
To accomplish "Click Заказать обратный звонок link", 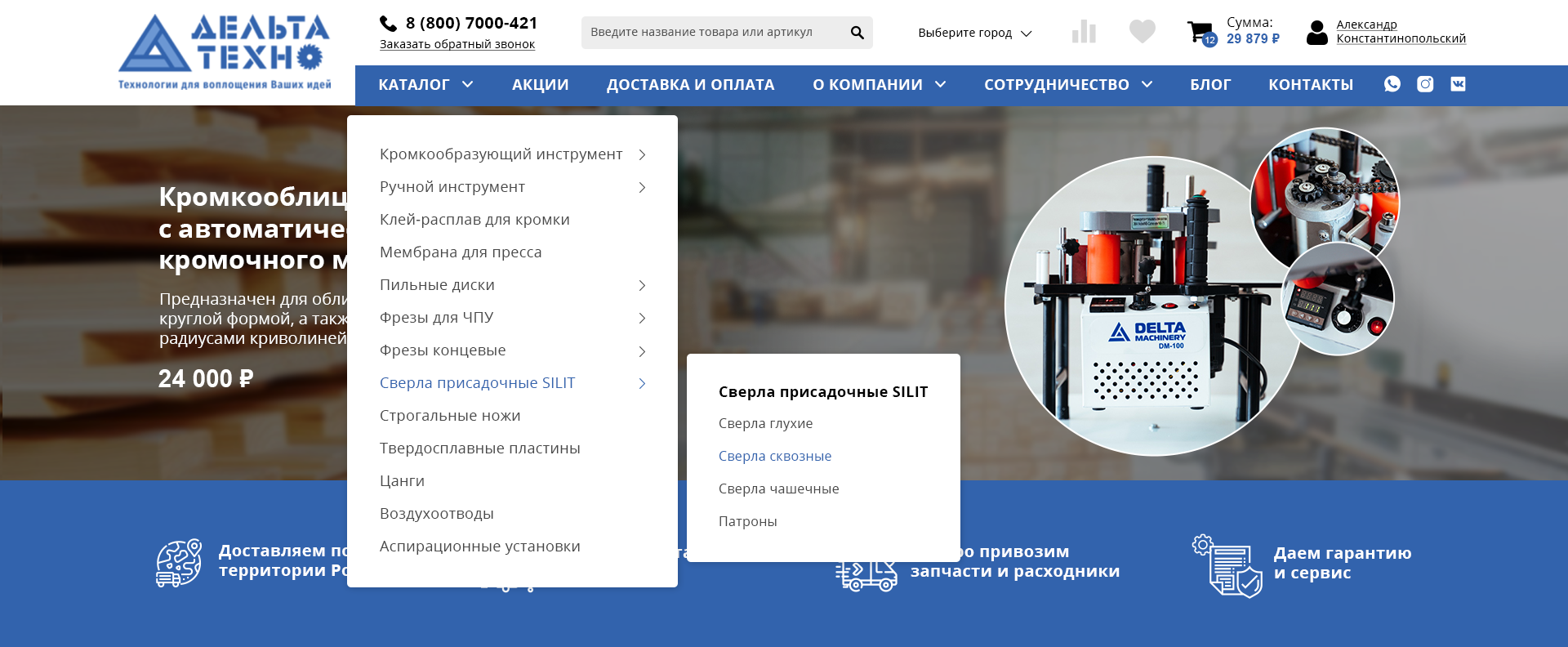I will tap(457, 44).
